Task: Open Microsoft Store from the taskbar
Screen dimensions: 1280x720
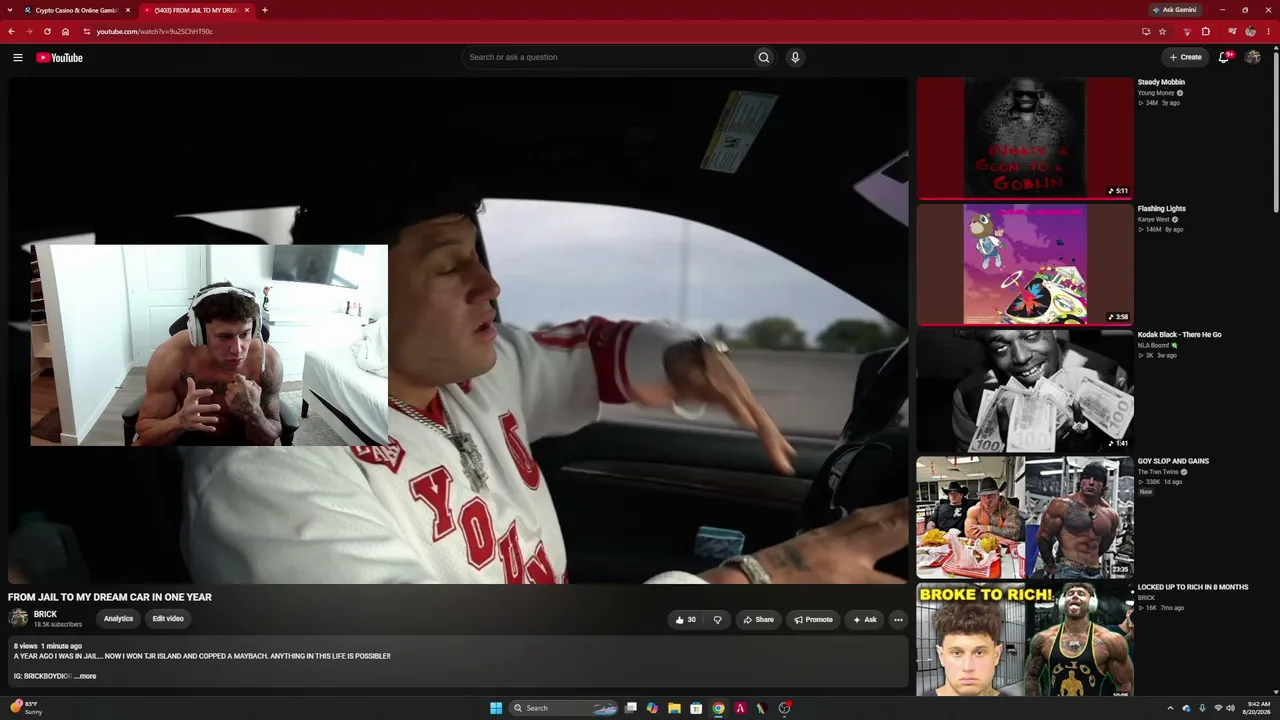Action: click(696, 708)
